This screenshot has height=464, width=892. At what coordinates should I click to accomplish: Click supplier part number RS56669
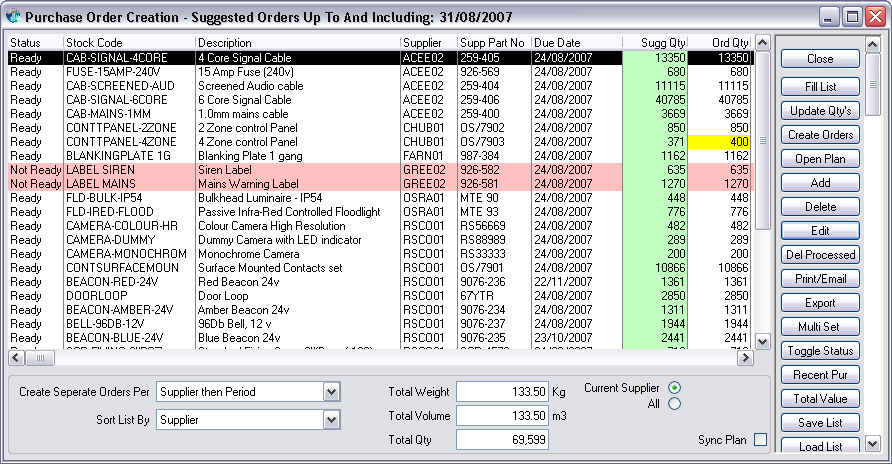point(483,226)
